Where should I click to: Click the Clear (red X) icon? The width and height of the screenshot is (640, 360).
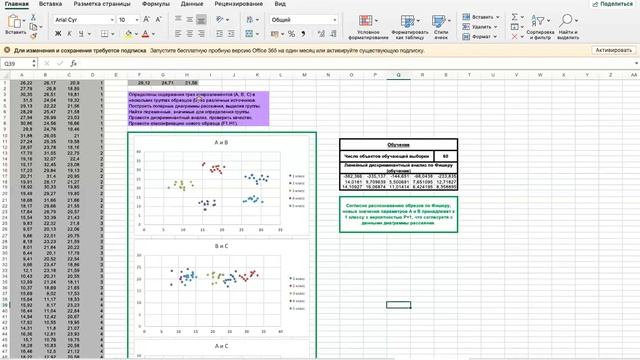[x=514, y=37]
